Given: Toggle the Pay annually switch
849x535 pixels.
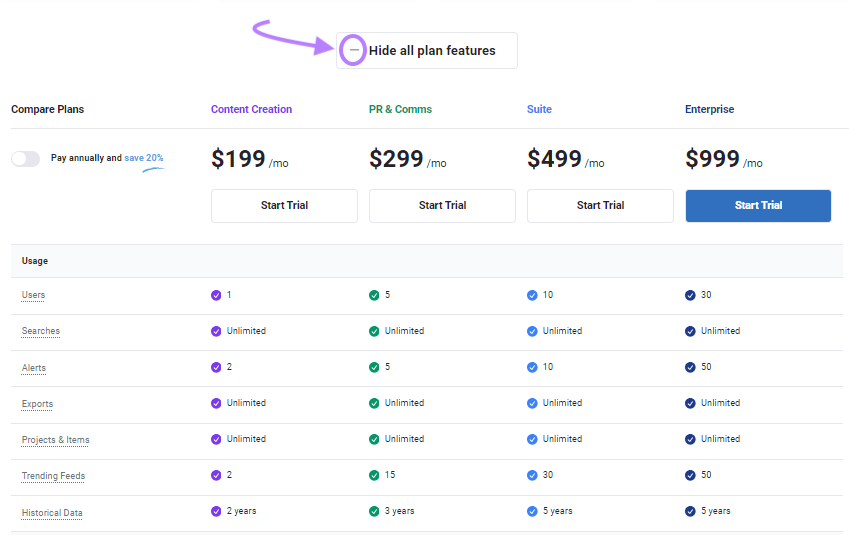Looking at the screenshot, I should (25, 159).
